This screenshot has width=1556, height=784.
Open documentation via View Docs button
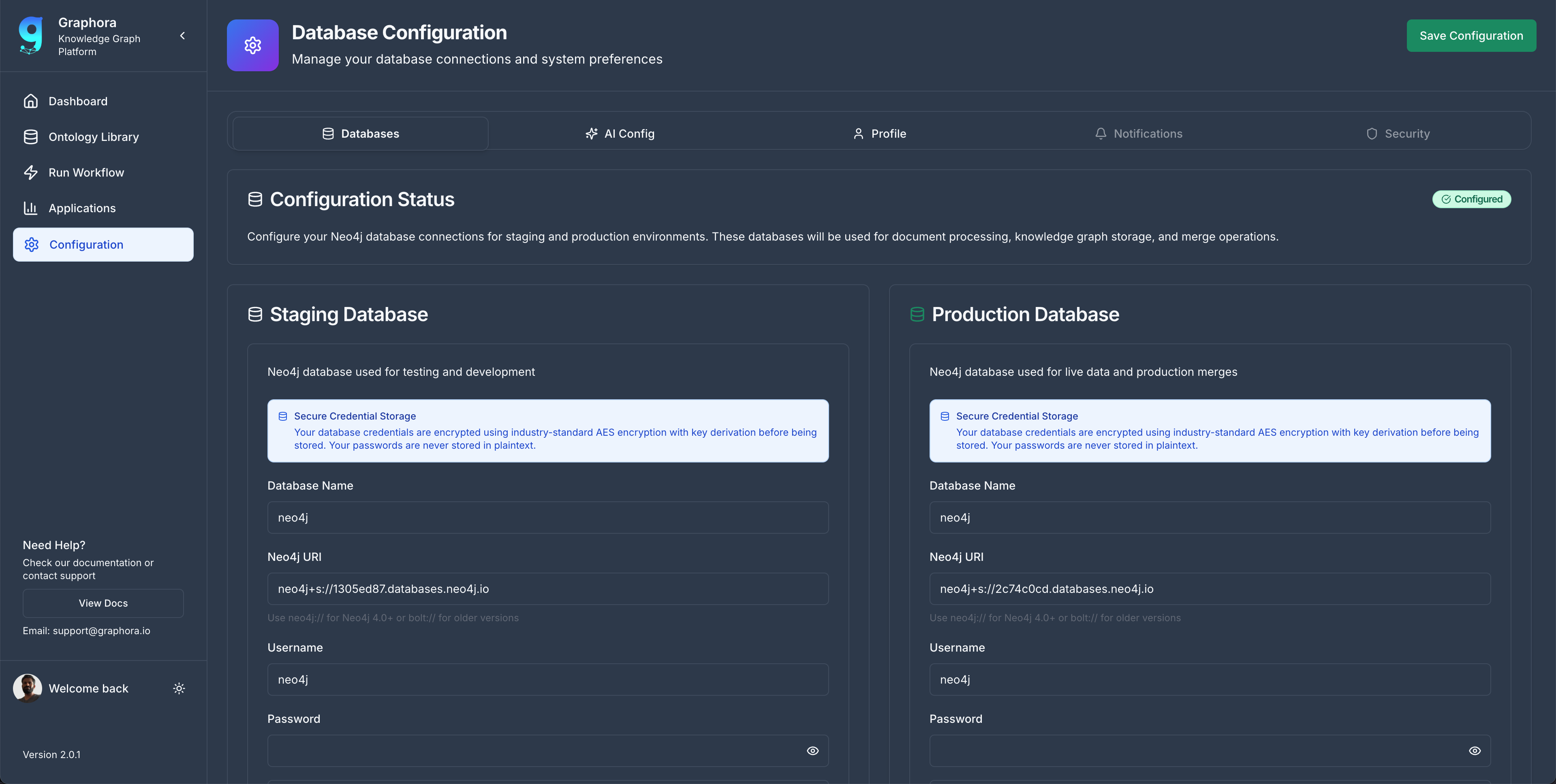coord(103,603)
